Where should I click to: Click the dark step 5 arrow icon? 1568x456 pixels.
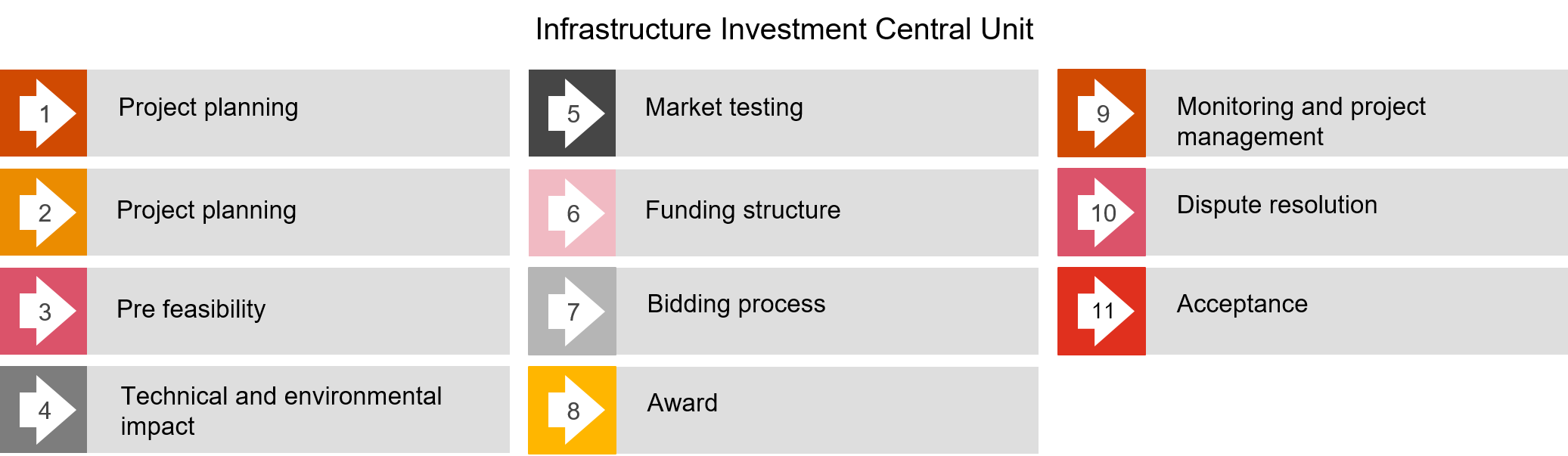[574, 113]
